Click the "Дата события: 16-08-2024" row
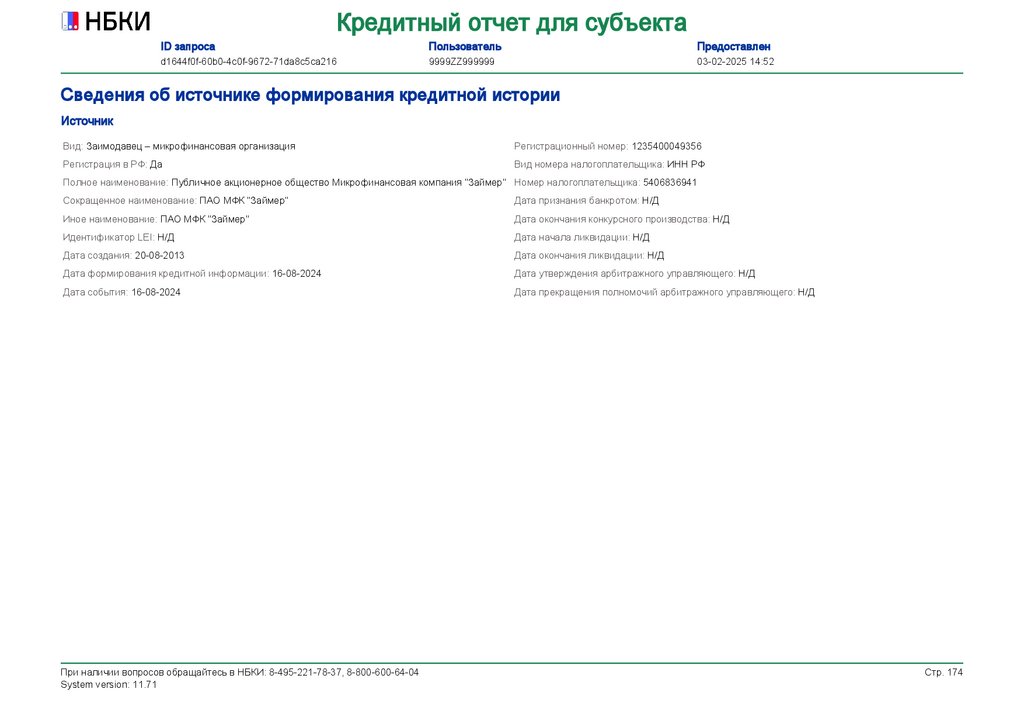This screenshot has width=1024, height=724. coord(121,292)
